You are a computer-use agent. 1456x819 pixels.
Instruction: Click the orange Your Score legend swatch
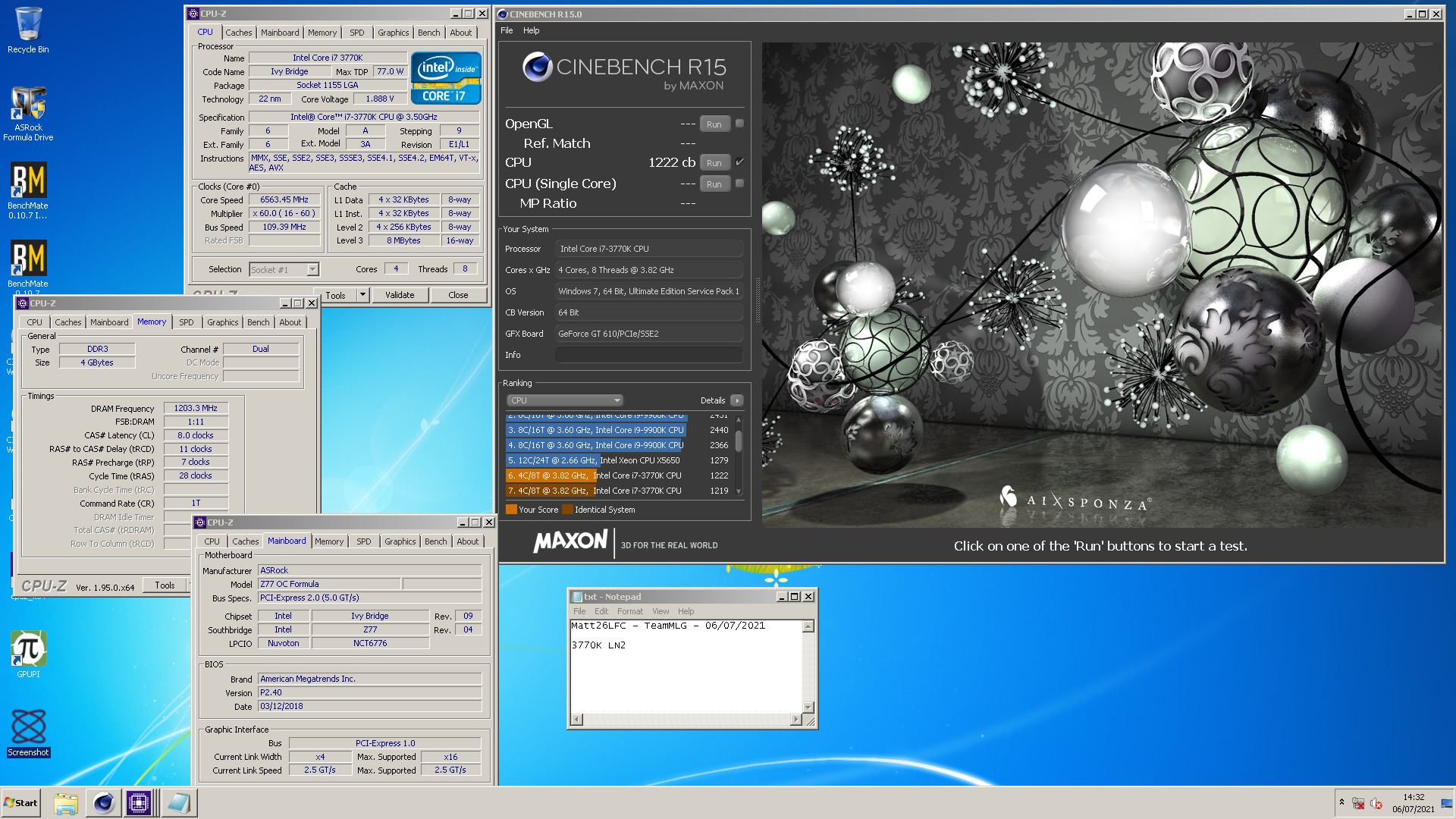(511, 510)
